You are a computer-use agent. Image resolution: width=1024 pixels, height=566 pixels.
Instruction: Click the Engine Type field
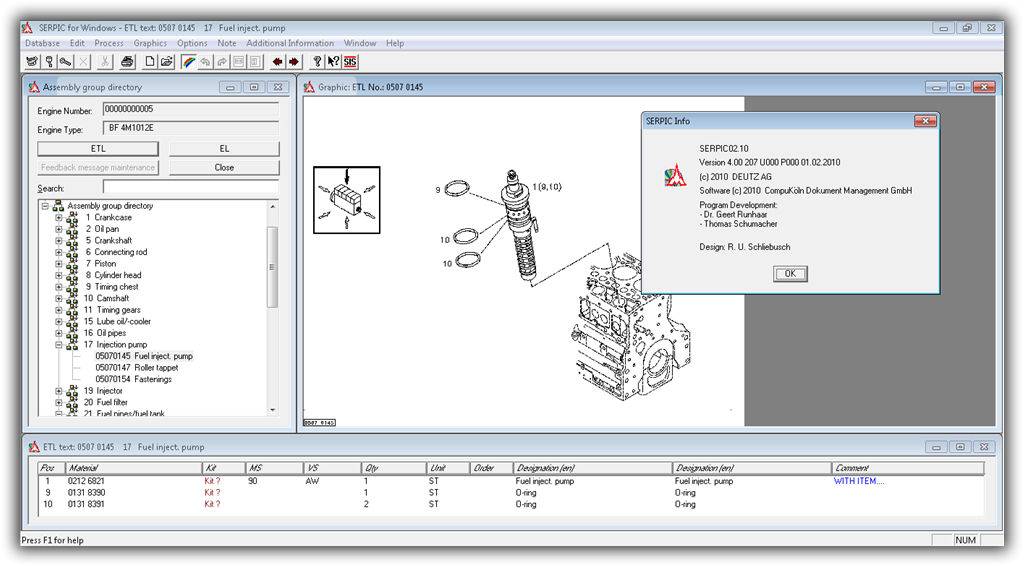point(191,129)
